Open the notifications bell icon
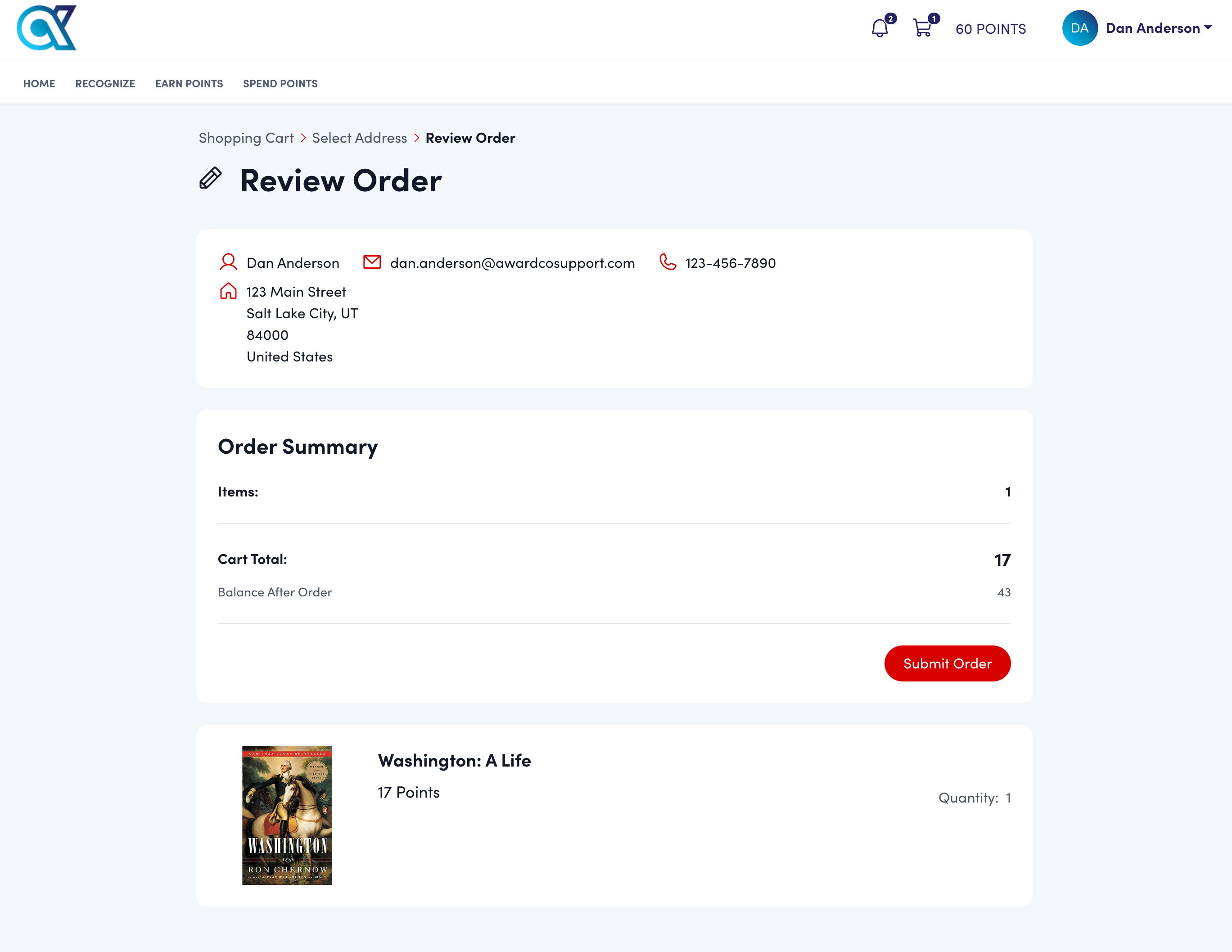1232x952 pixels. [x=879, y=28]
